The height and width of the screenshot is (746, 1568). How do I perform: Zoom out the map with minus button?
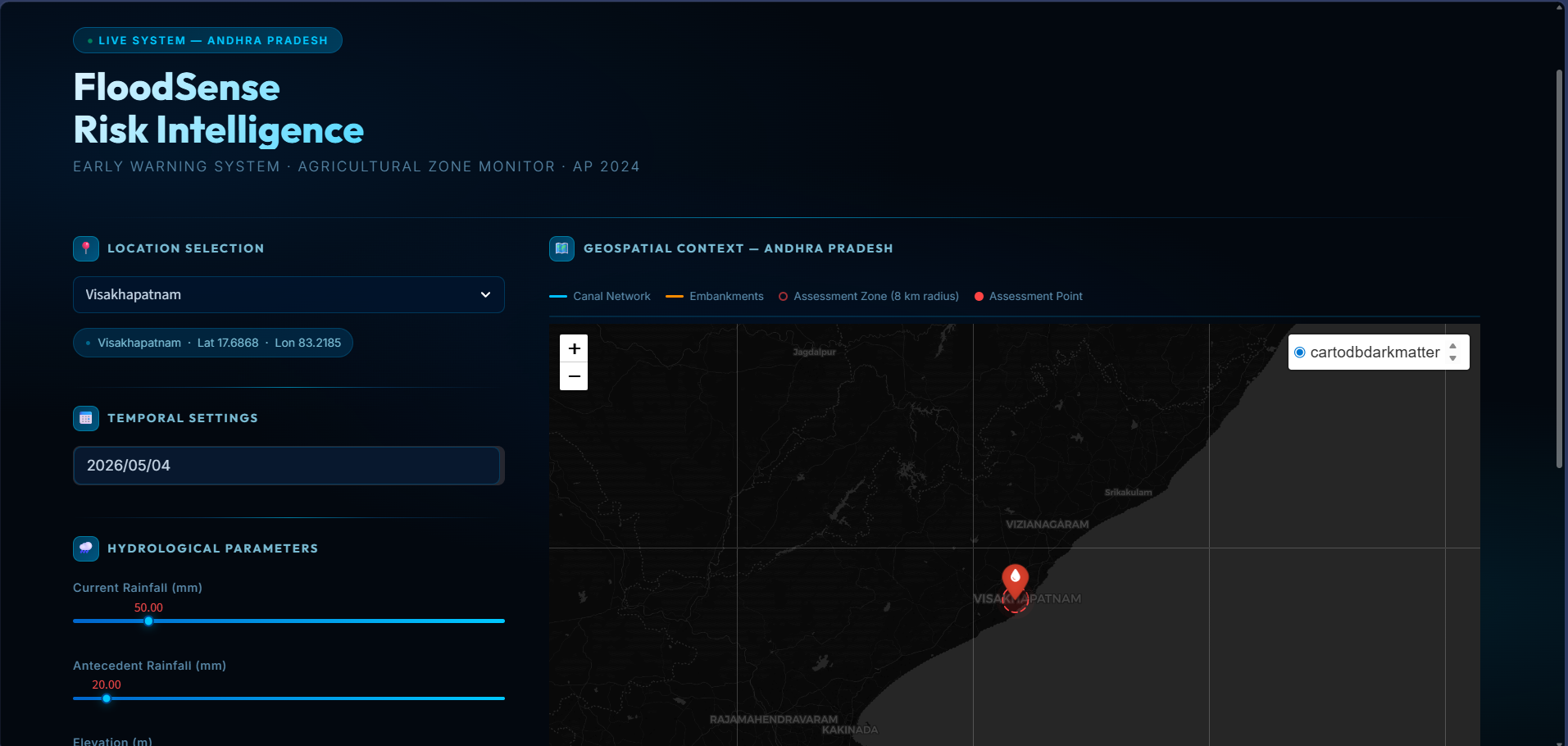click(x=574, y=376)
